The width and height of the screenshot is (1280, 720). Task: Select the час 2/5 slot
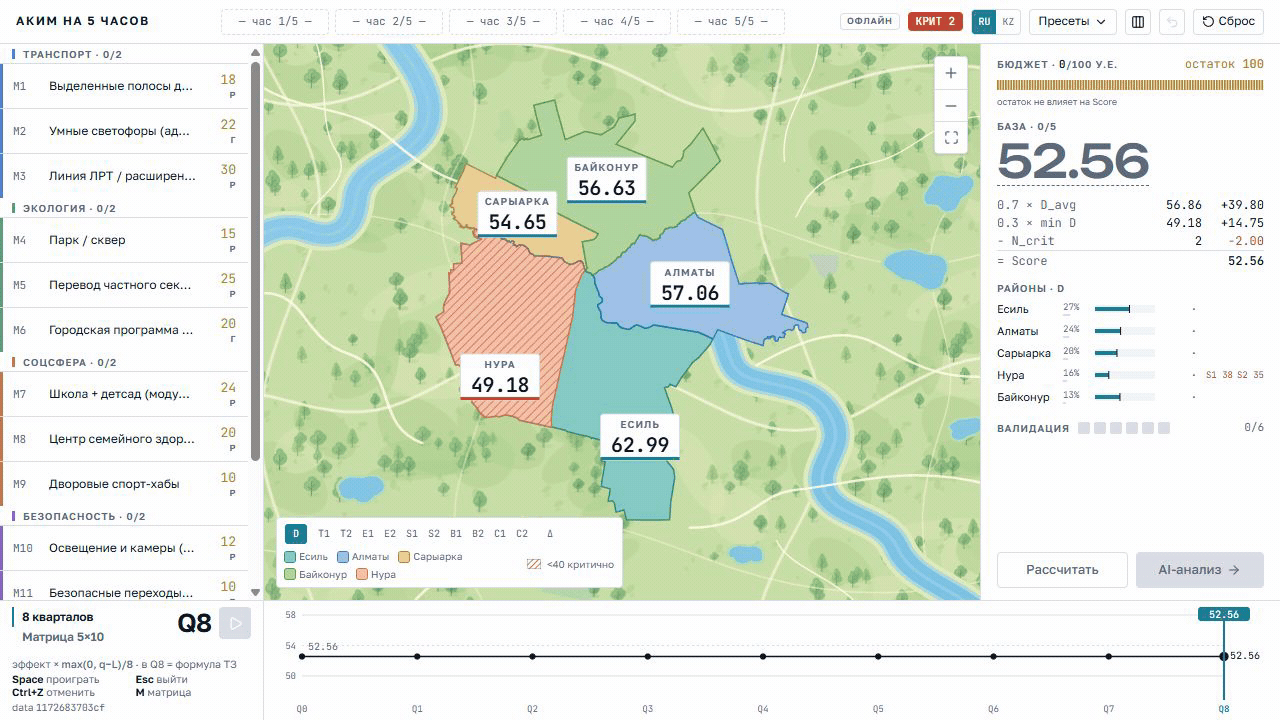[x=389, y=21]
